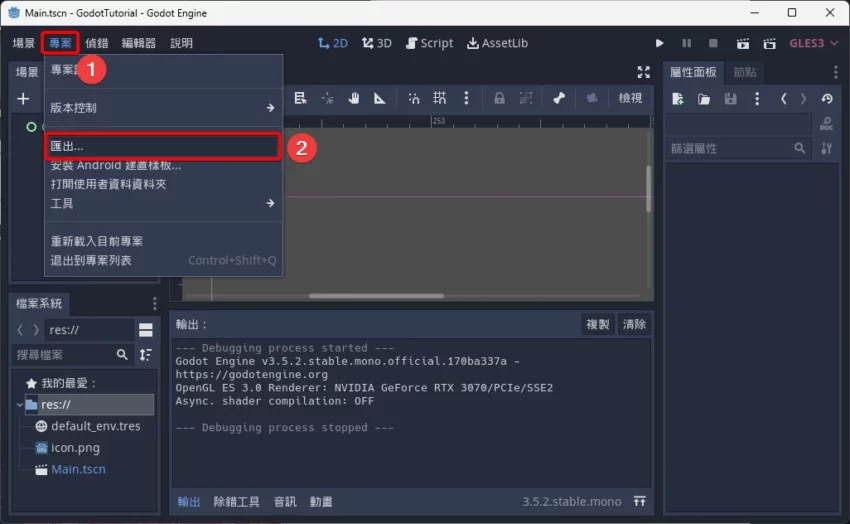
Task: Save the edited resource
Action: (730, 99)
